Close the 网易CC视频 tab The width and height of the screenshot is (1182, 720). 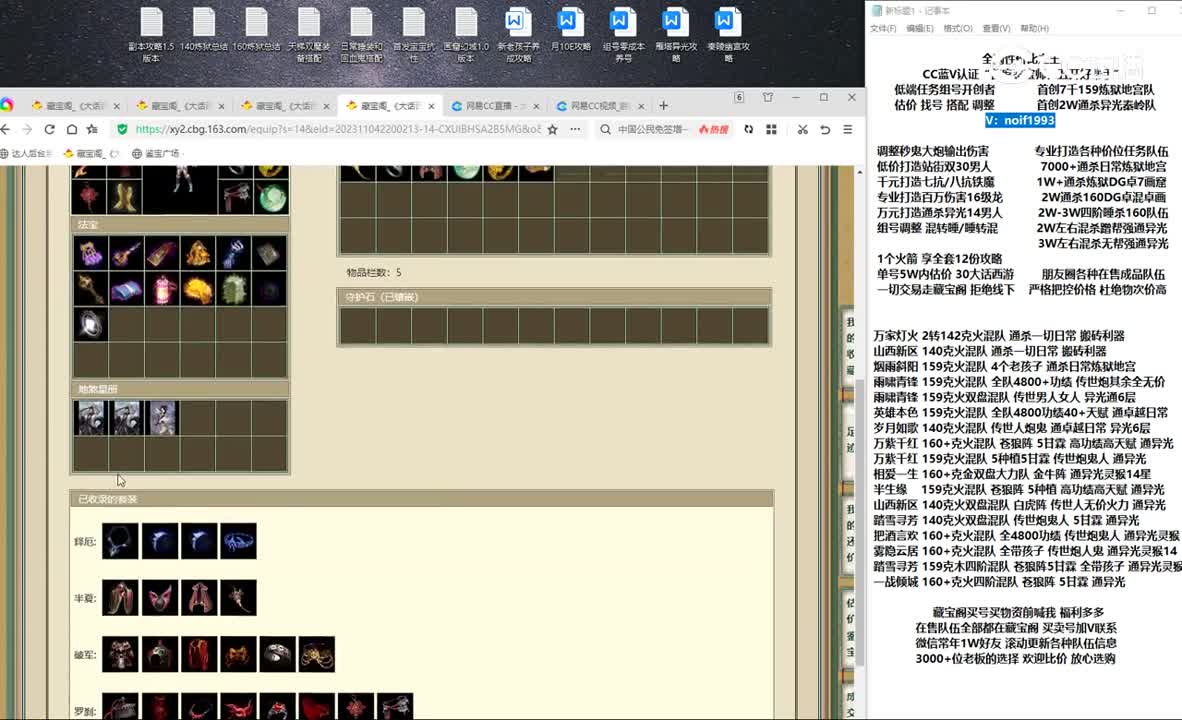[642, 106]
